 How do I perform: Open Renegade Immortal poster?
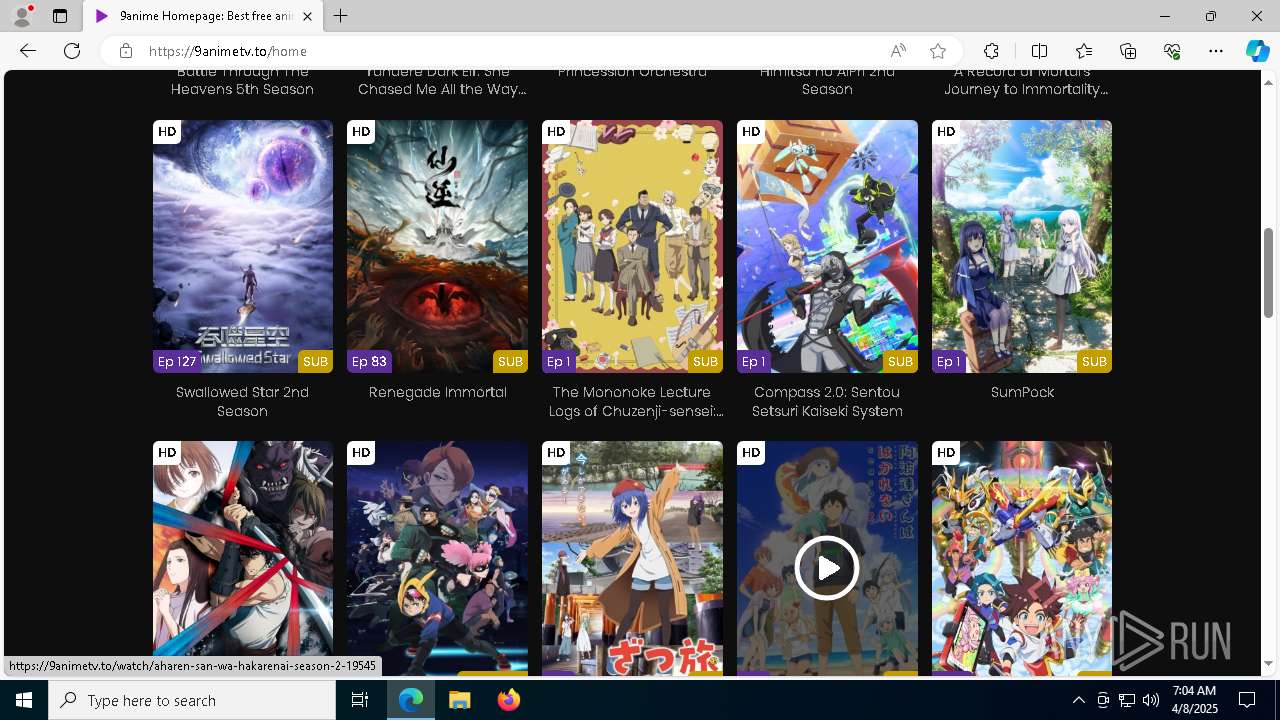coord(437,247)
